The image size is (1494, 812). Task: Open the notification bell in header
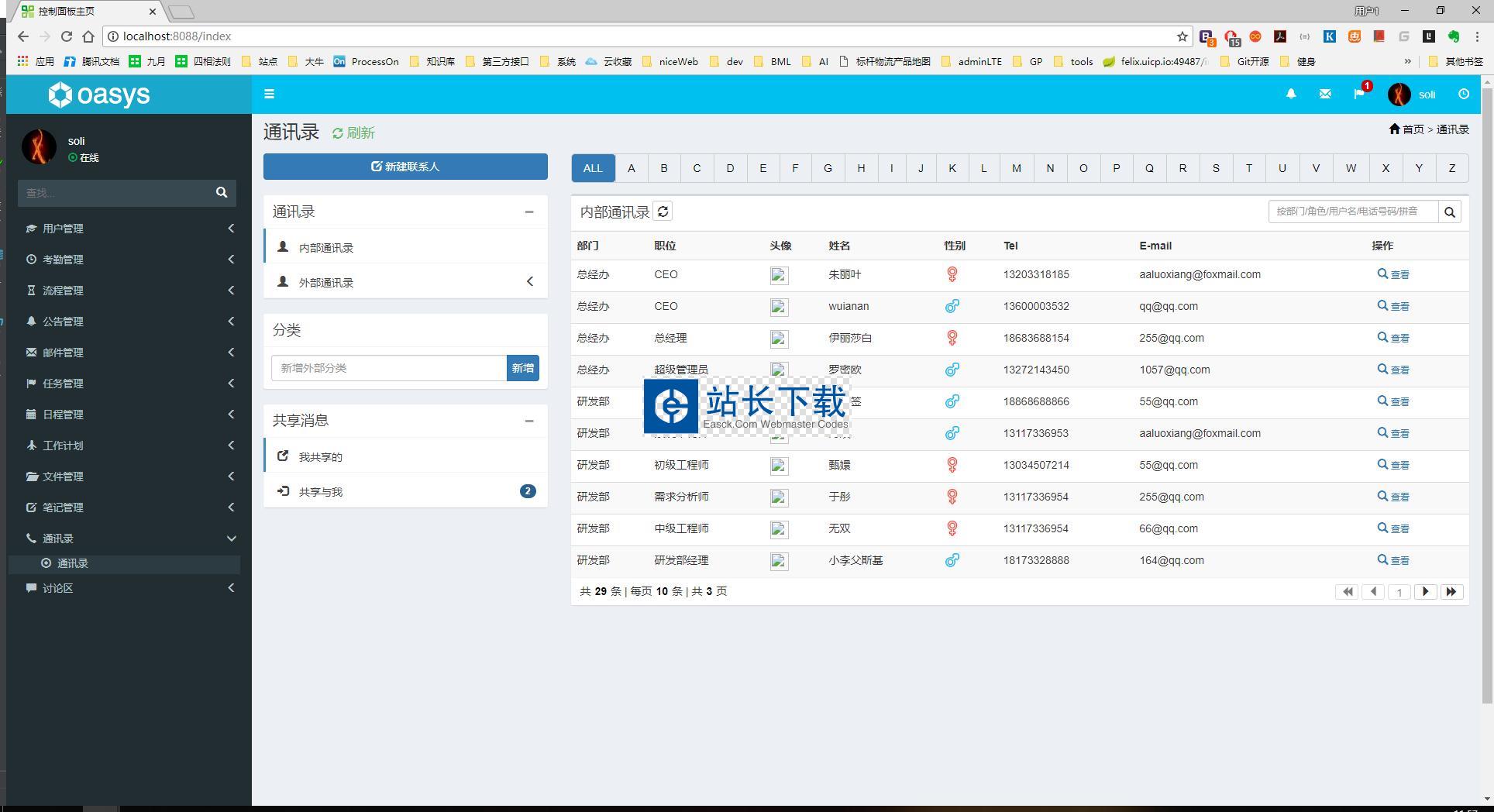tap(1291, 94)
